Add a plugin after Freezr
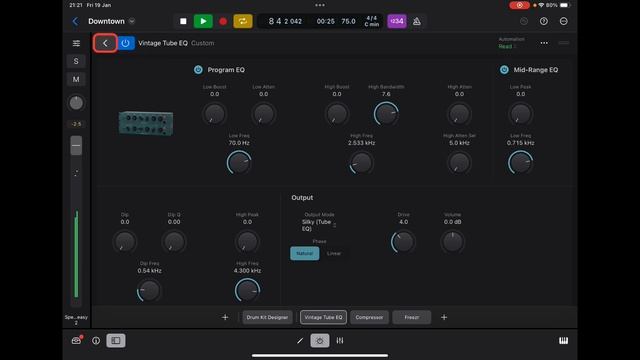 [444, 317]
